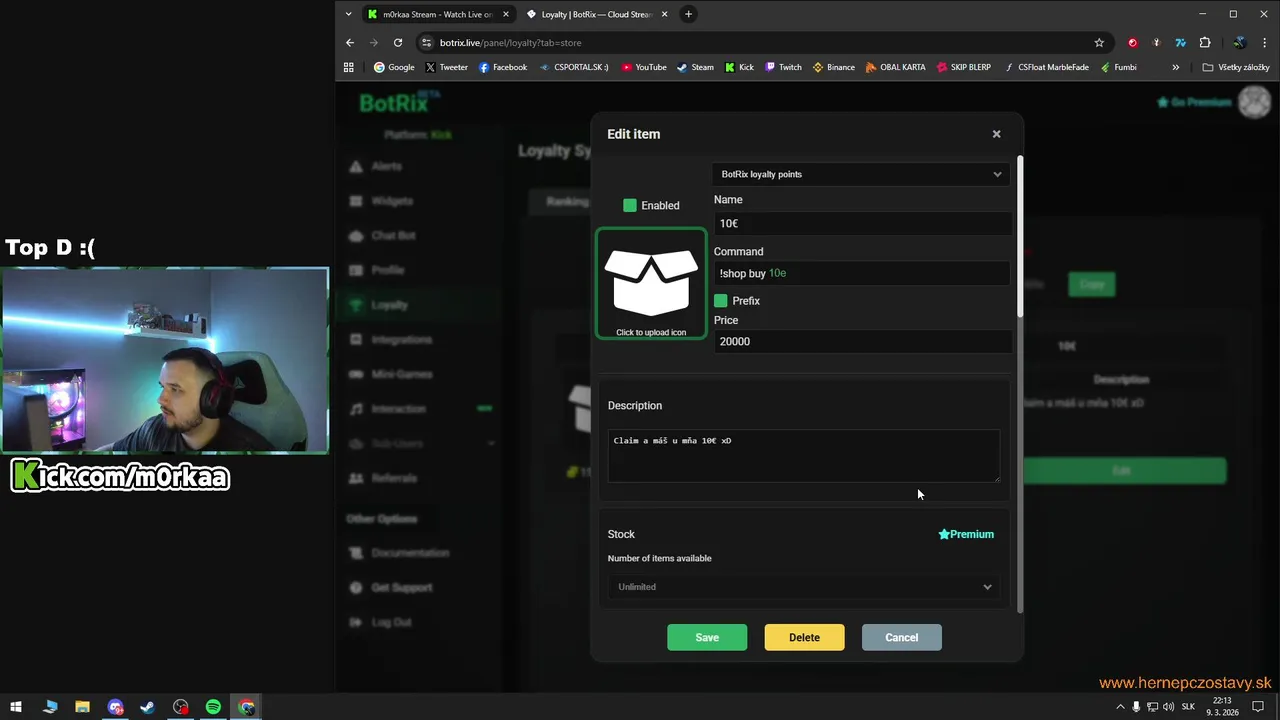Image resolution: width=1280 pixels, height=720 pixels.
Task: Open the volume control in system tray
Action: tap(1169, 707)
